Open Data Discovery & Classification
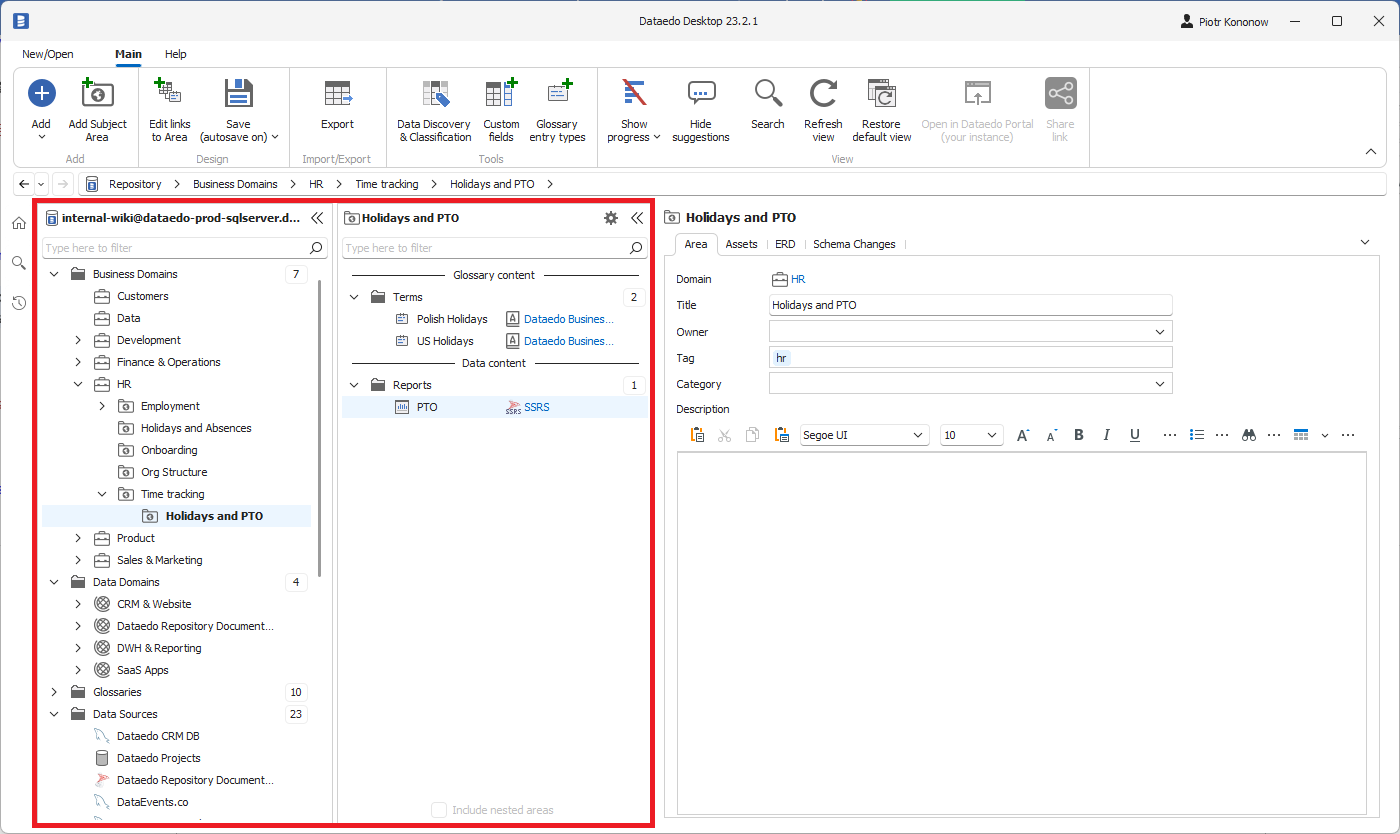1400x834 pixels. [x=434, y=110]
